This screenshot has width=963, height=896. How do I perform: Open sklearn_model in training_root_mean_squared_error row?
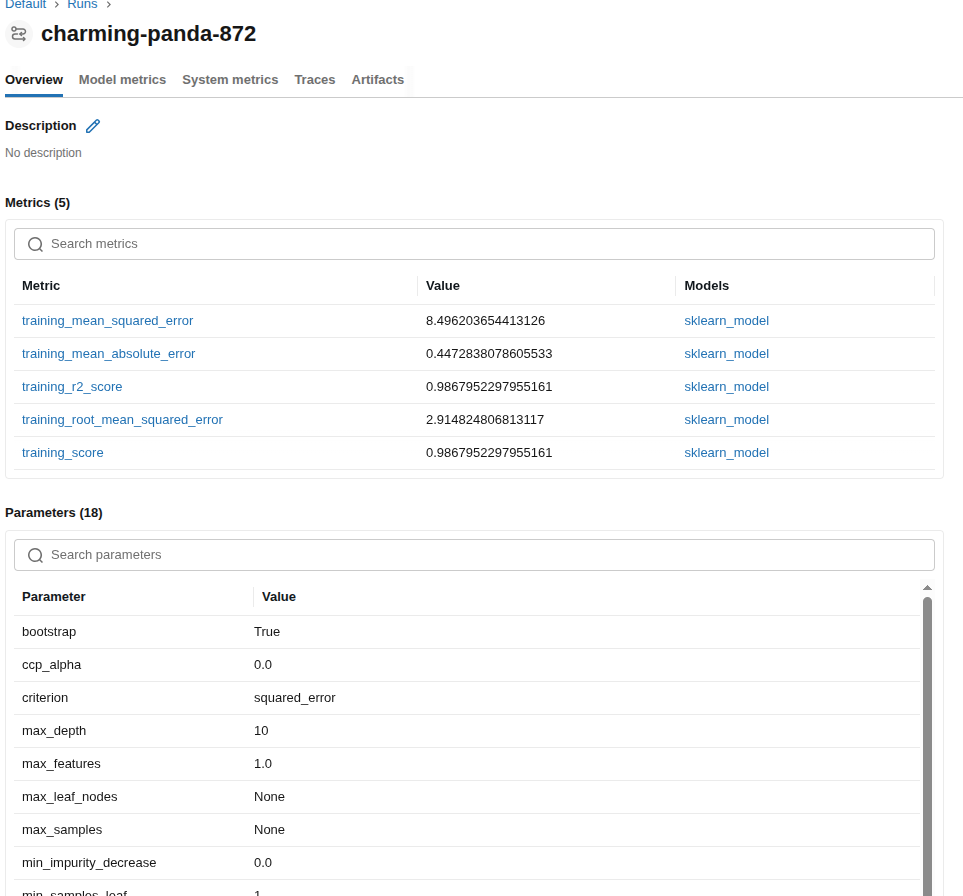click(x=727, y=420)
